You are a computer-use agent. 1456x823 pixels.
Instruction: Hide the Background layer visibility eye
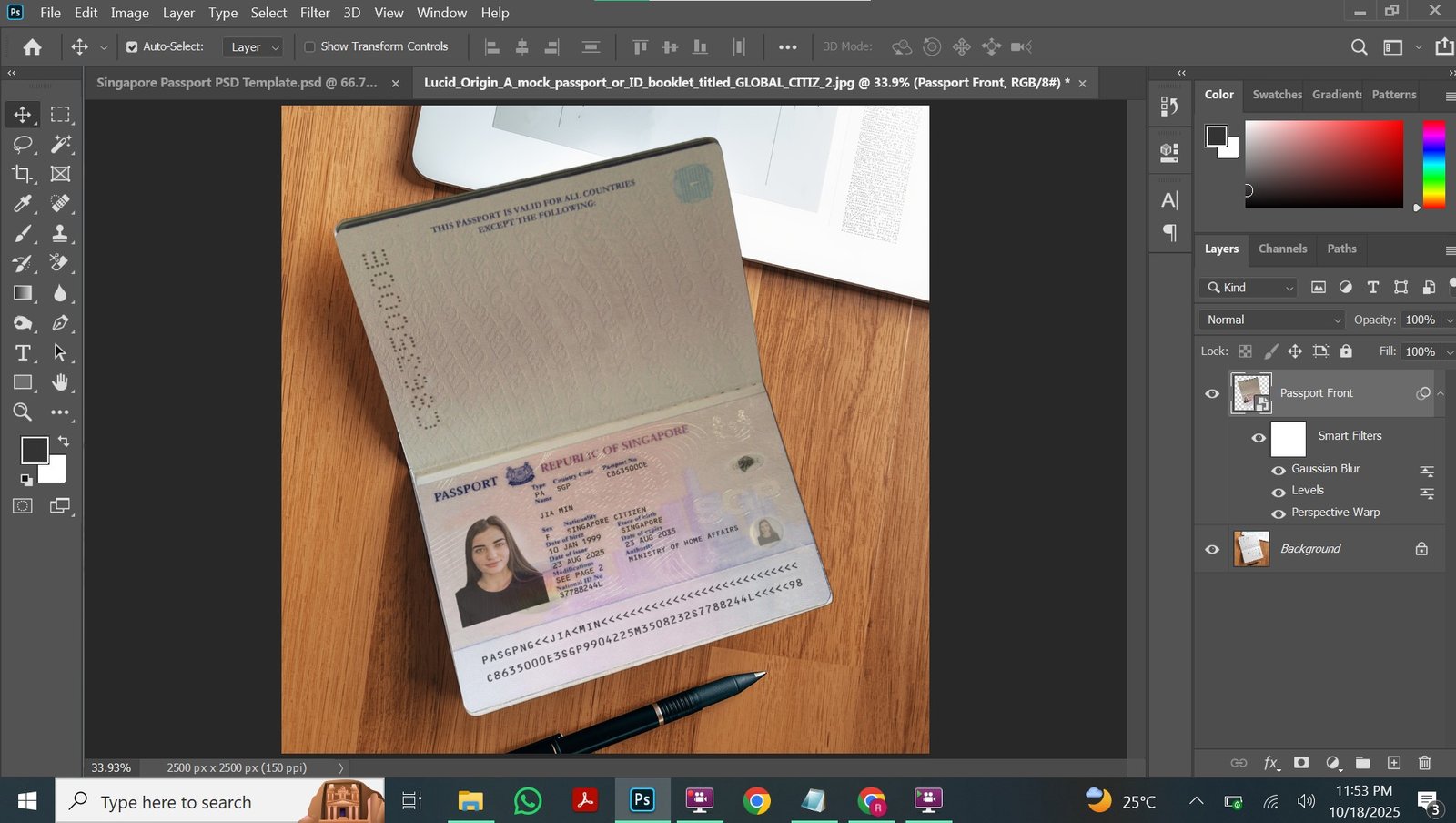pyautogui.click(x=1212, y=549)
